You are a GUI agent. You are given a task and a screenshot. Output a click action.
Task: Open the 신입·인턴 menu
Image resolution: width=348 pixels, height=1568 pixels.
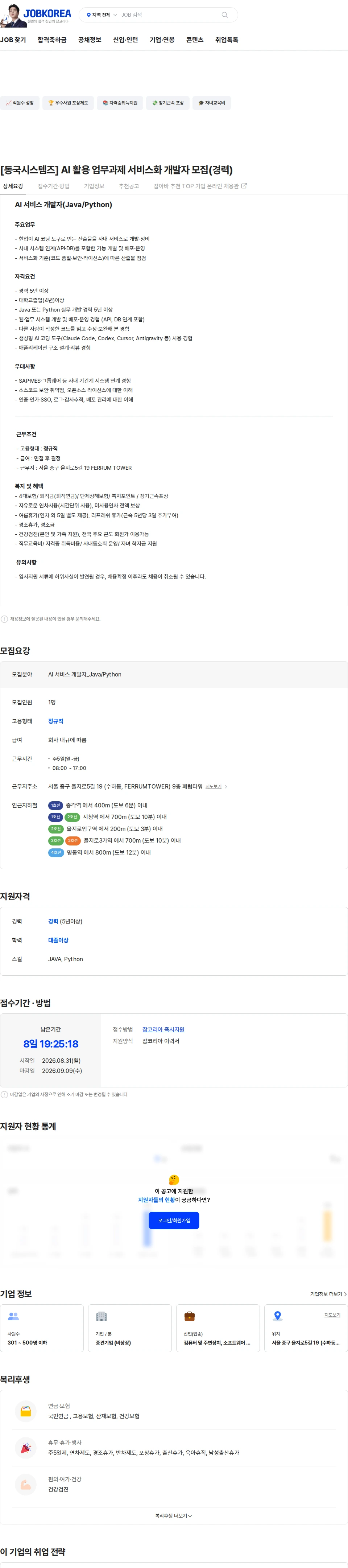tap(125, 40)
